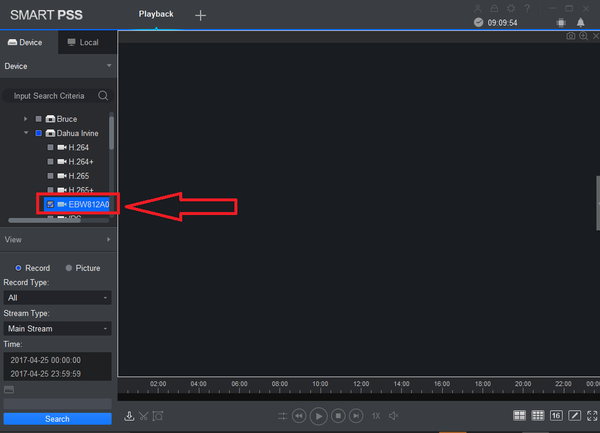Enter full screen mode

pos(592,415)
